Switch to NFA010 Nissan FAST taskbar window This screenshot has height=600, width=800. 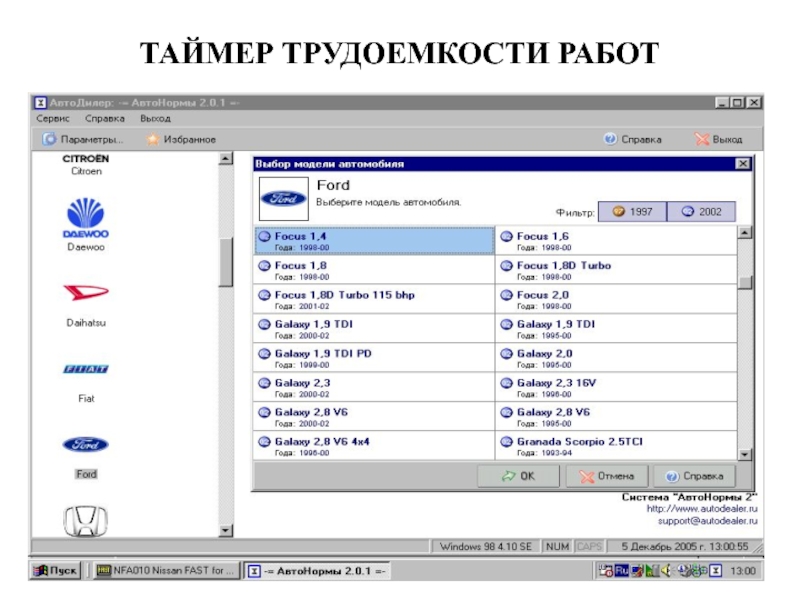[166, 570]
